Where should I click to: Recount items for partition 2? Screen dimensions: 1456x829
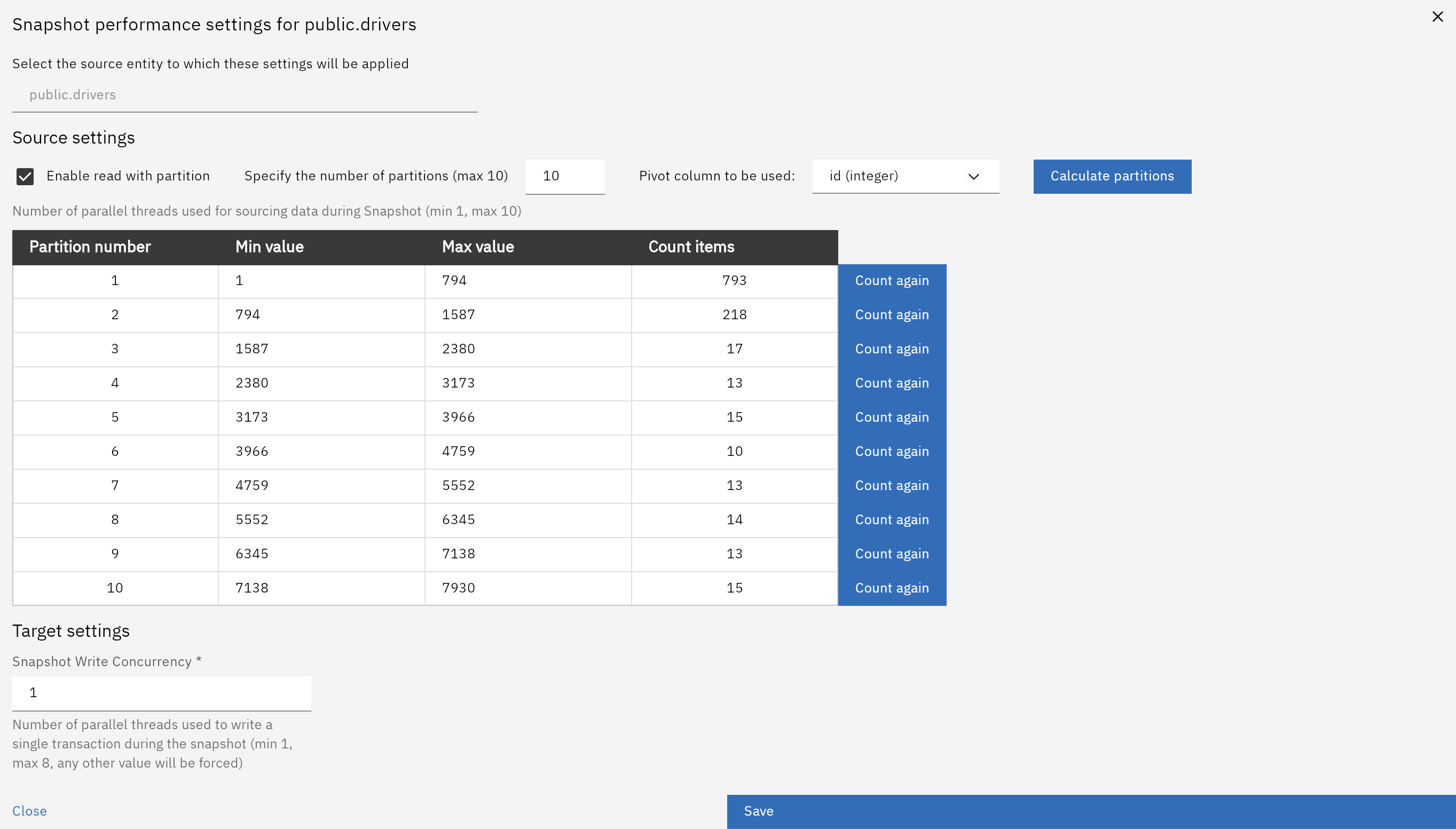(891, 314)
